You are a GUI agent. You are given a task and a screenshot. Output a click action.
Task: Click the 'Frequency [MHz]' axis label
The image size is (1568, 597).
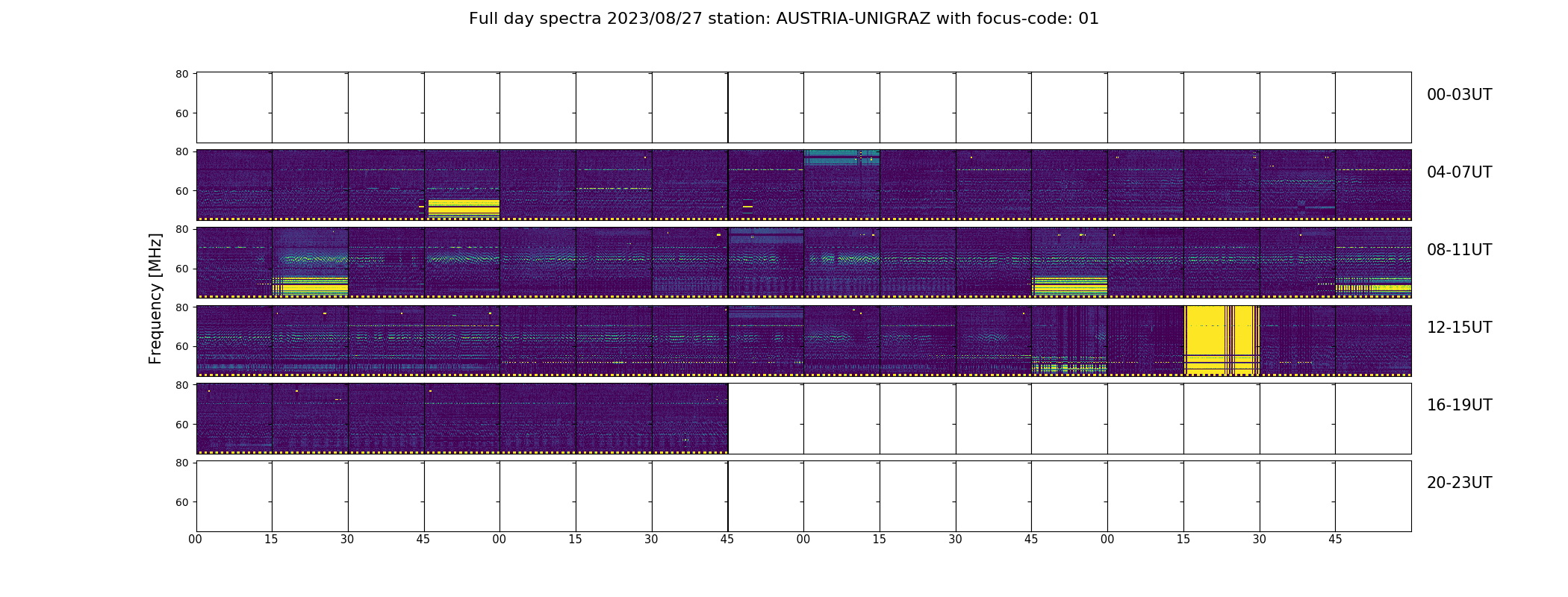point(155,298)
